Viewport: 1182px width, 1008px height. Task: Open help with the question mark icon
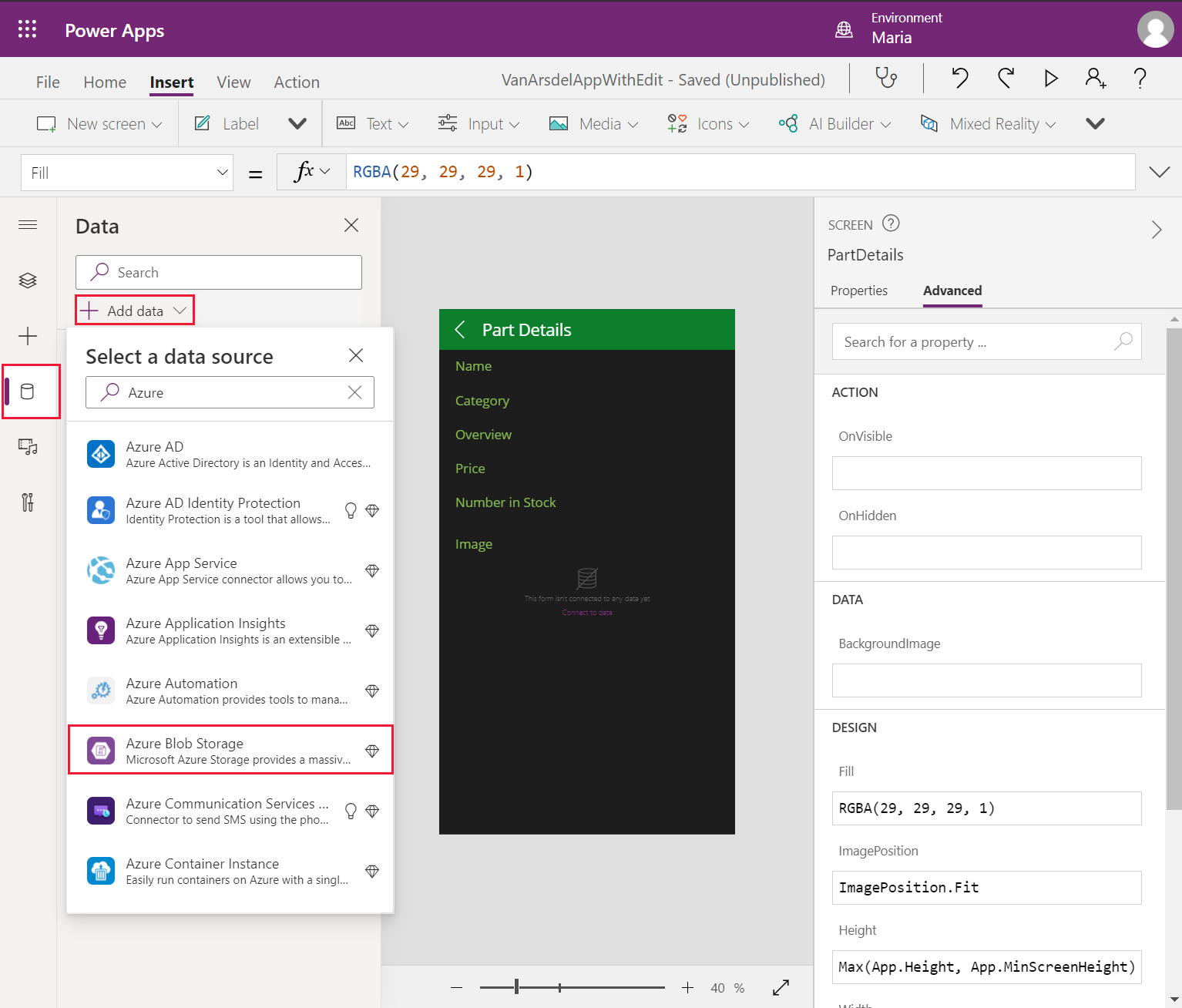click(1140, 78)
